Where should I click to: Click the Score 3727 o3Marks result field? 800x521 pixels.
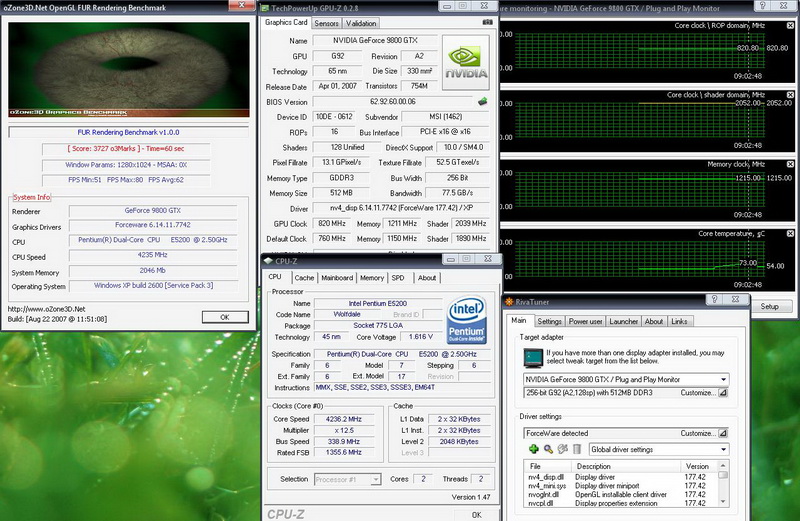(126, 149)
